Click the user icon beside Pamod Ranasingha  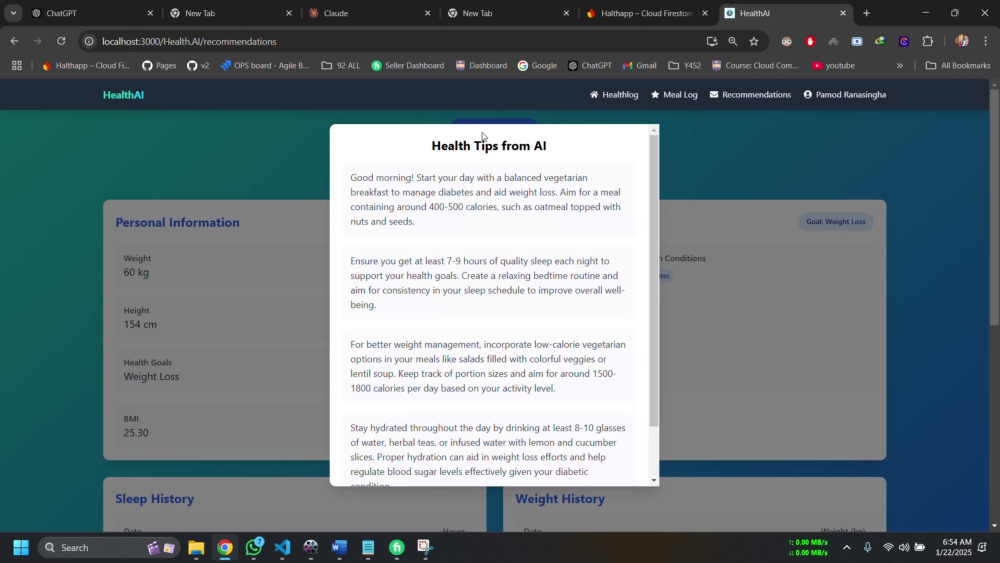pos(807,94)
